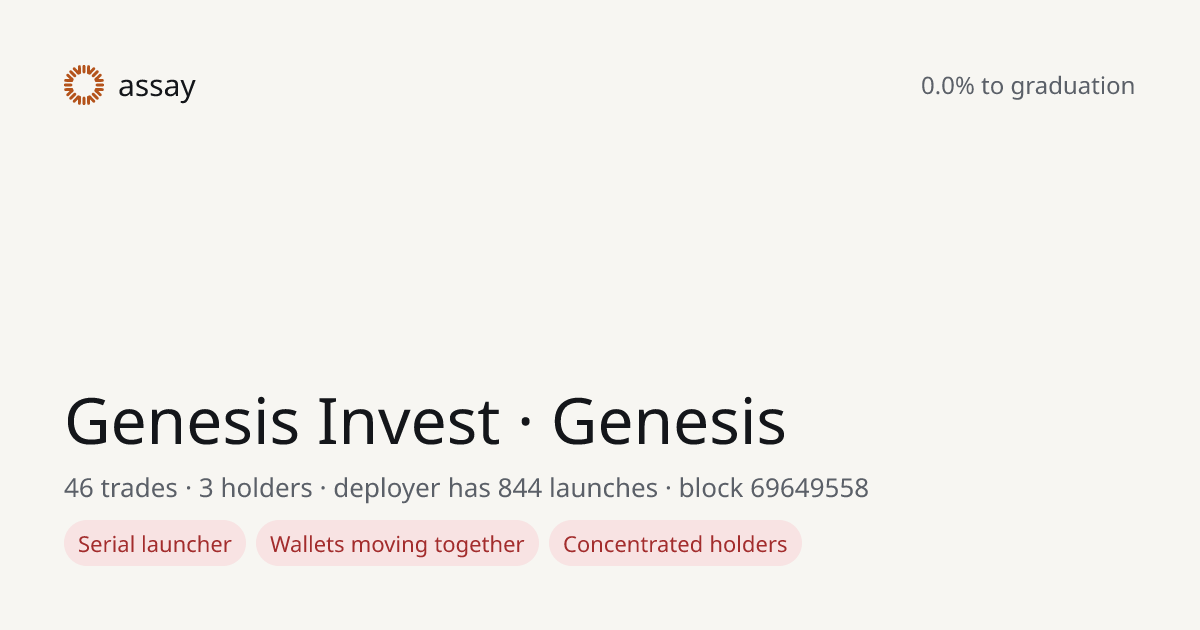The image size is (1200, 630).
Task: Open the 46 trades stat
Action: 121,488
